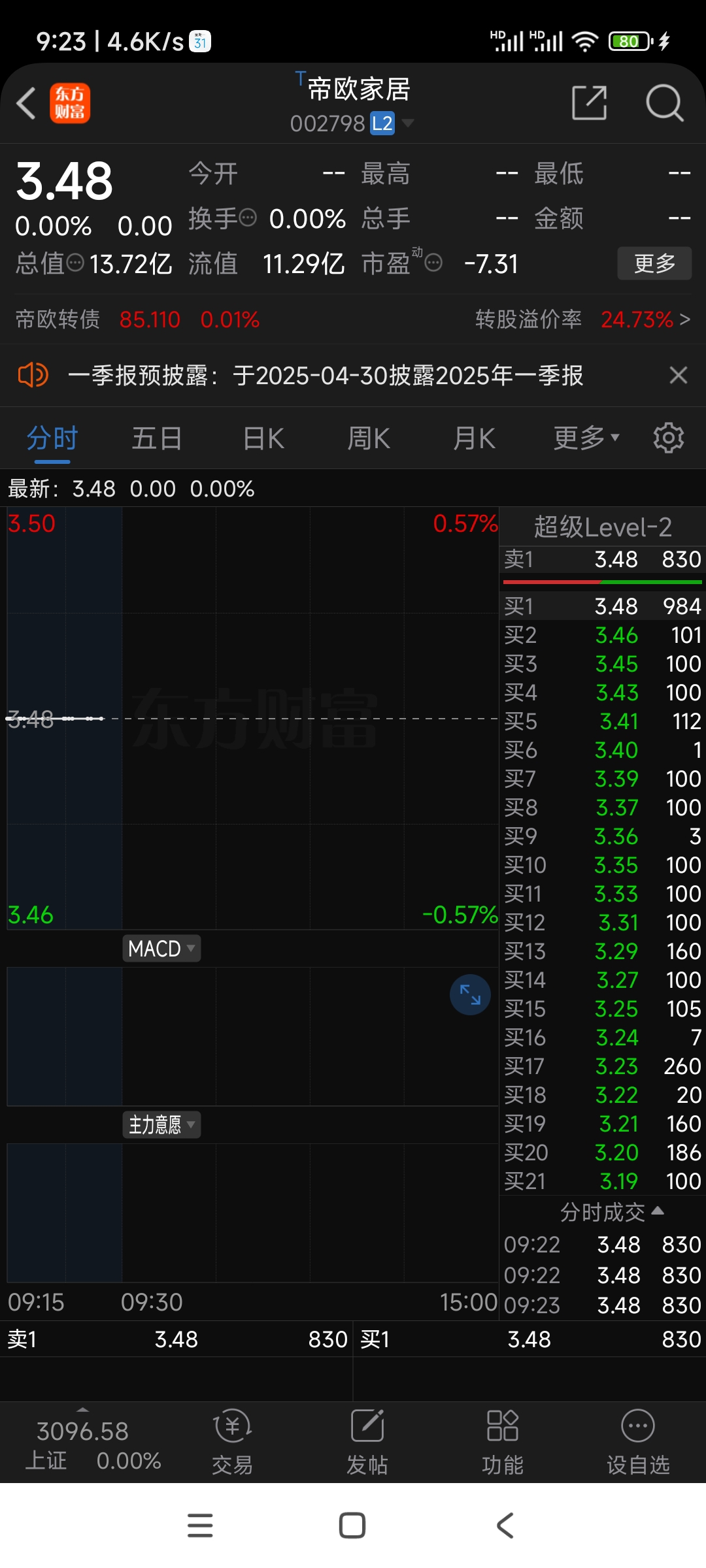Screen dimensions: 706x1568
Task: Tap Android system back button
Action: [x=505, y=1526]
